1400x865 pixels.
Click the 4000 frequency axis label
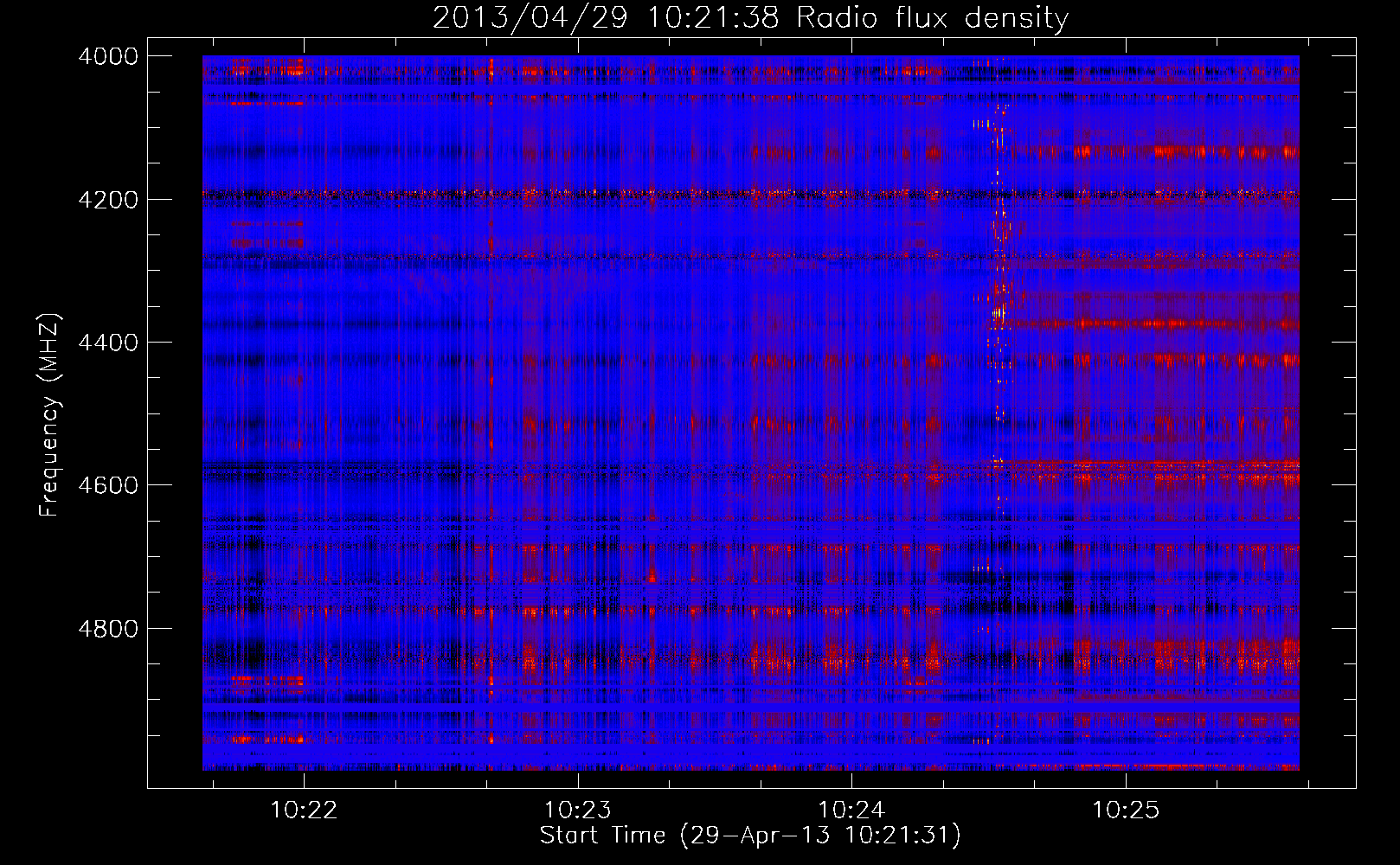pyautogui.click(x=108, y=56)
